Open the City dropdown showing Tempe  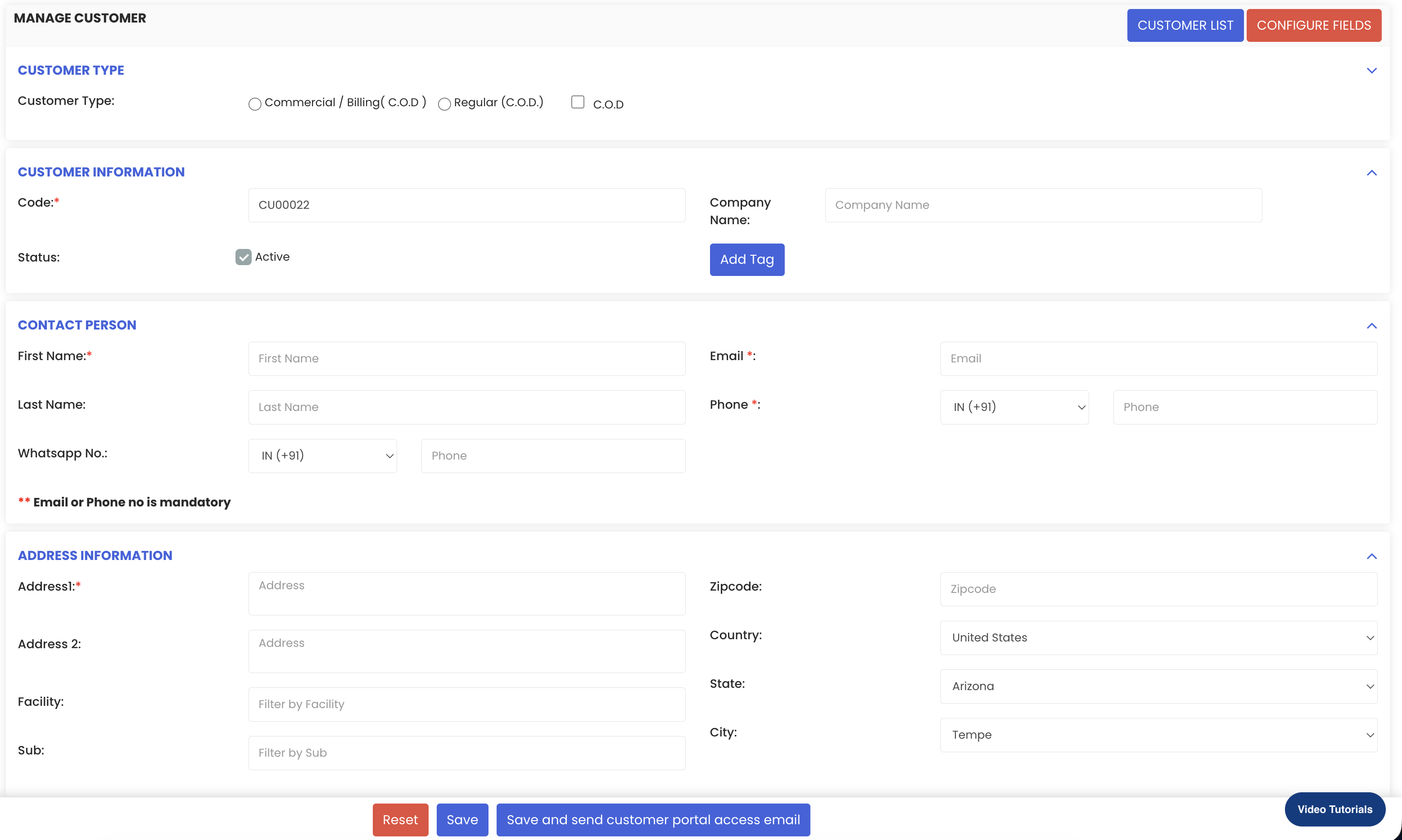tap(1158, 735)
